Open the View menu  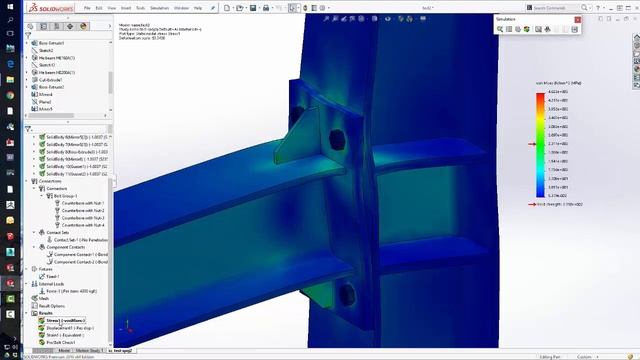[111, 8]
